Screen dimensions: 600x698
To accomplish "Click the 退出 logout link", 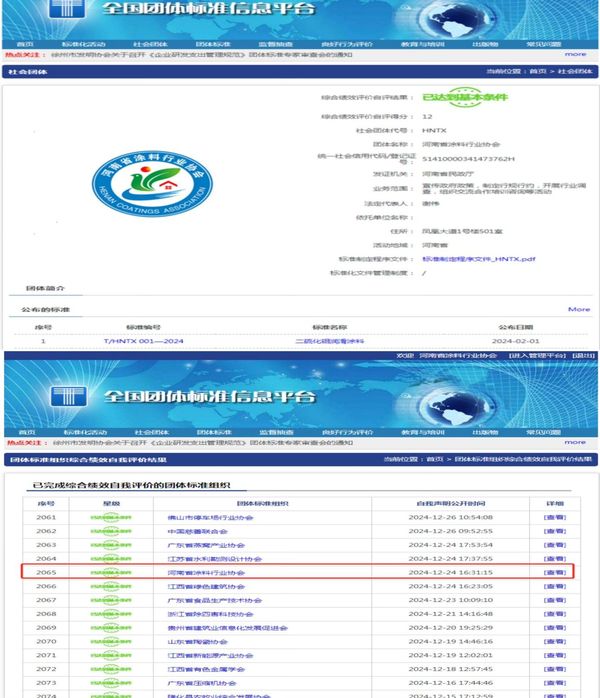I will (x=584, y=355).
